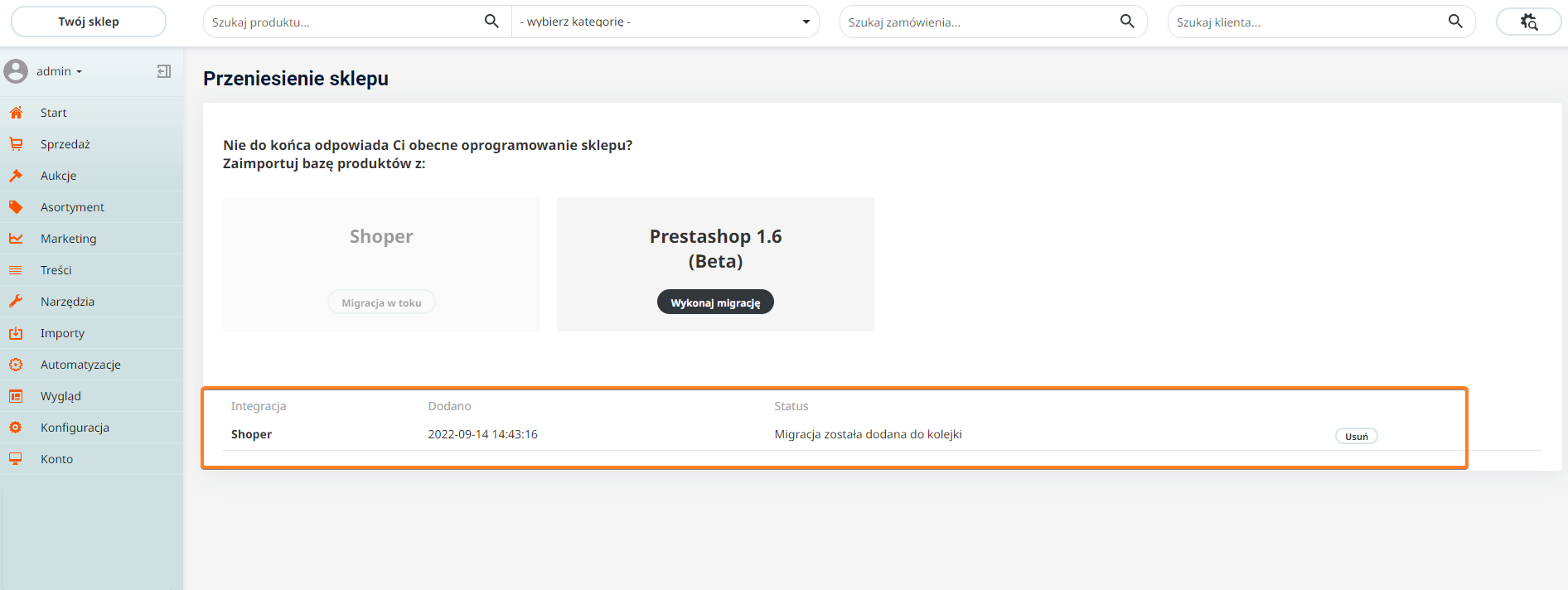Click the Konfiguracja cog icon

(x=16, y=428)
